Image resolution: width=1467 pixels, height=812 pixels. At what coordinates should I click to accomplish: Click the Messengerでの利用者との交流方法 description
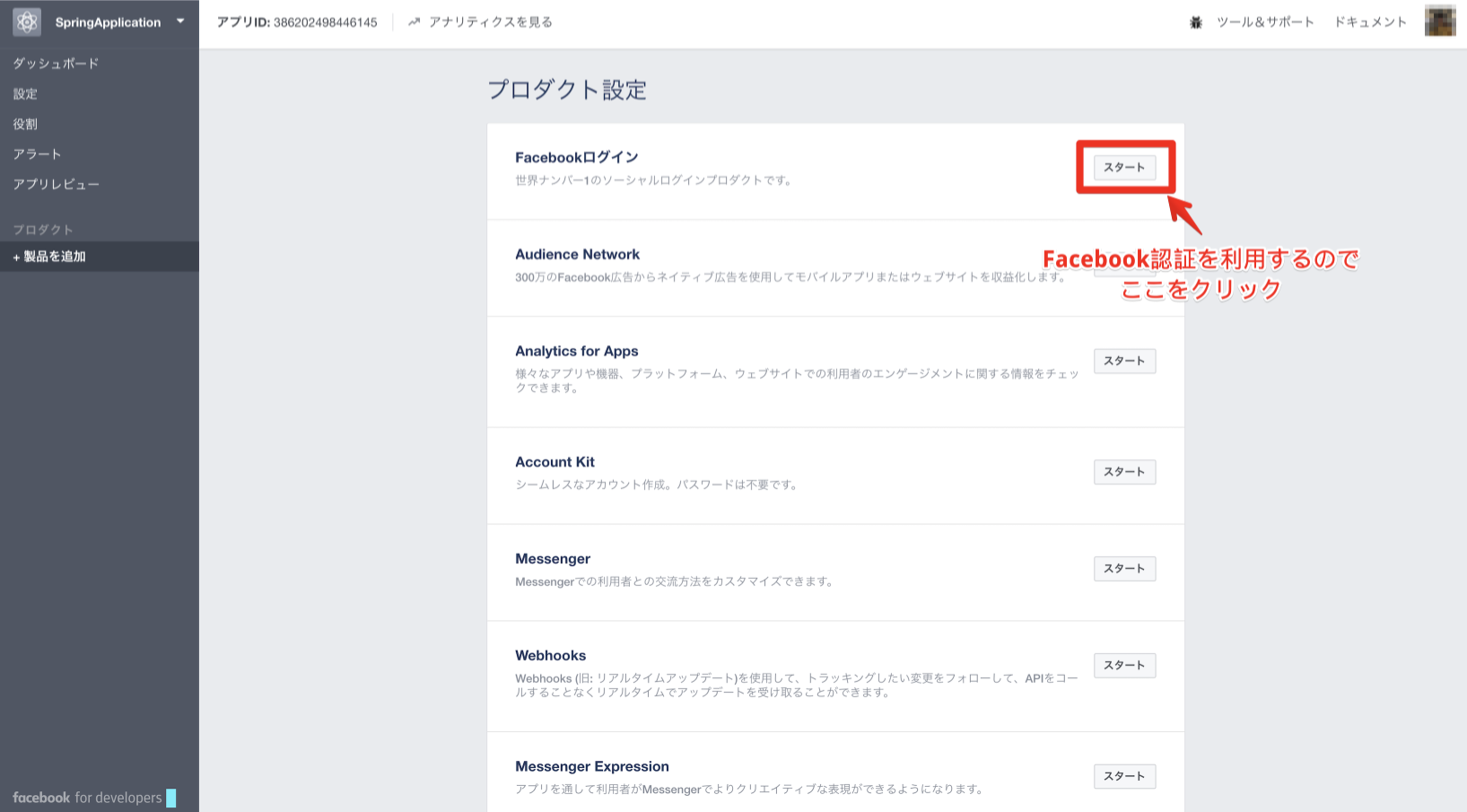click(x=674, y=581)
